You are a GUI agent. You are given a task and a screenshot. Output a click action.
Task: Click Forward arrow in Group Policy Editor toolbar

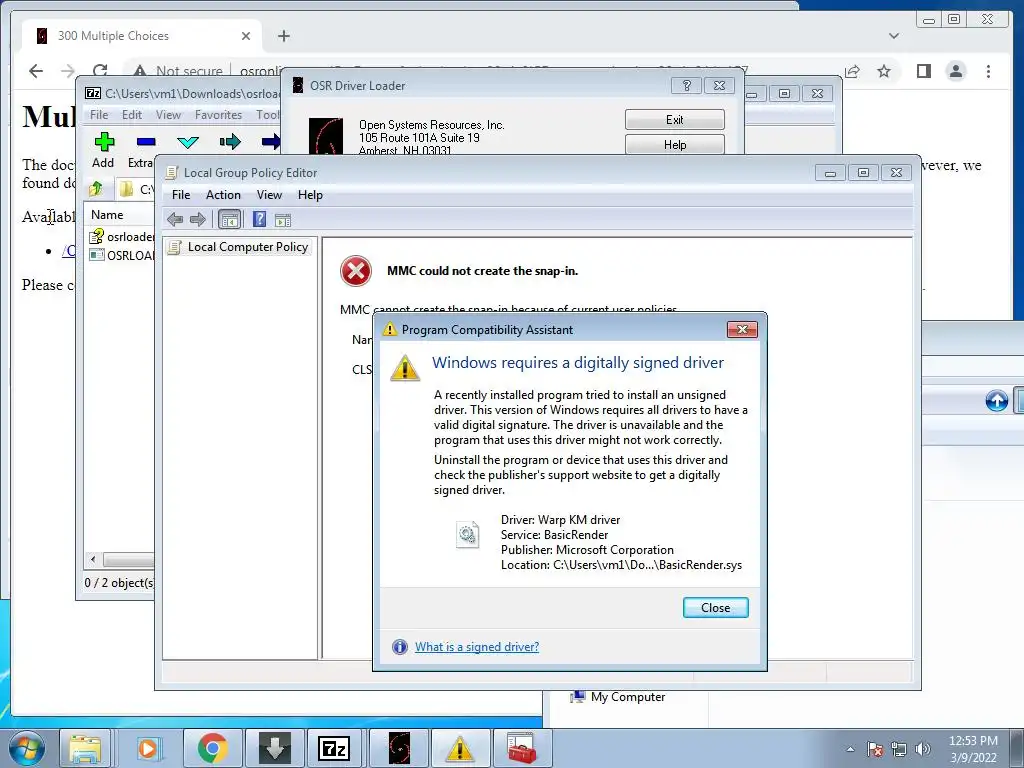pos(197,219)
